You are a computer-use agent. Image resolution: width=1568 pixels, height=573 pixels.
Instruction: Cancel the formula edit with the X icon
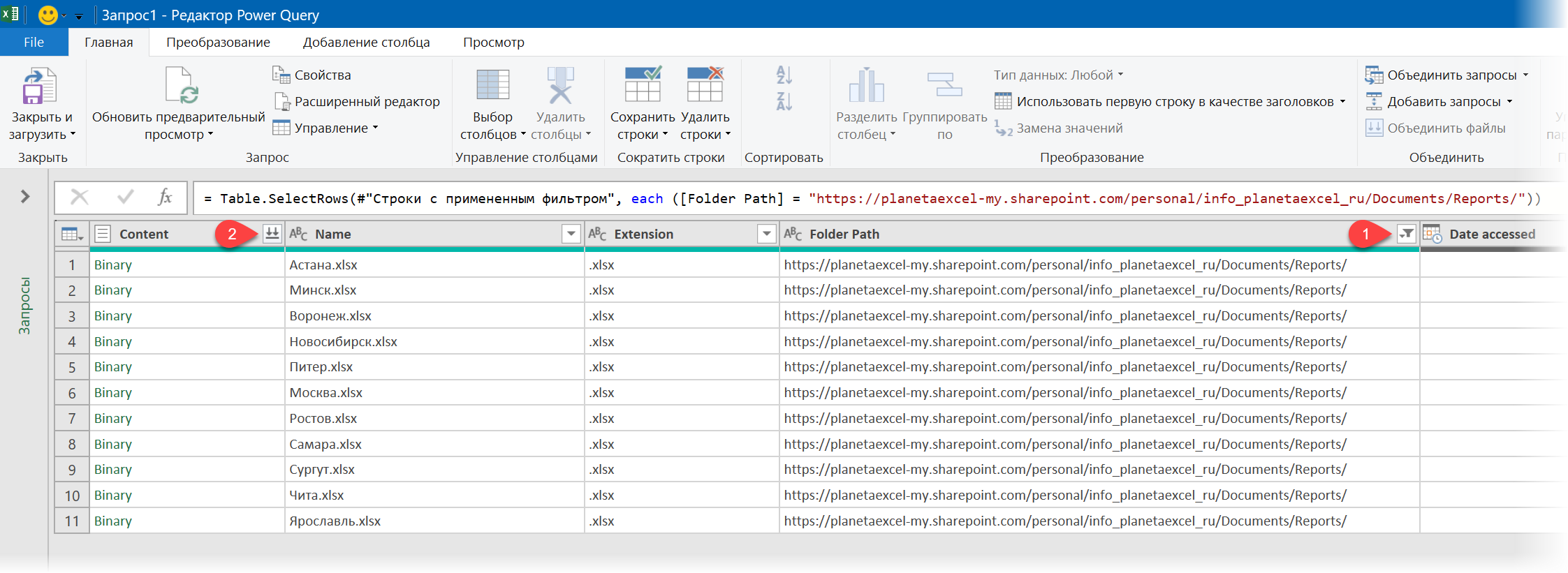coord(80,198)
